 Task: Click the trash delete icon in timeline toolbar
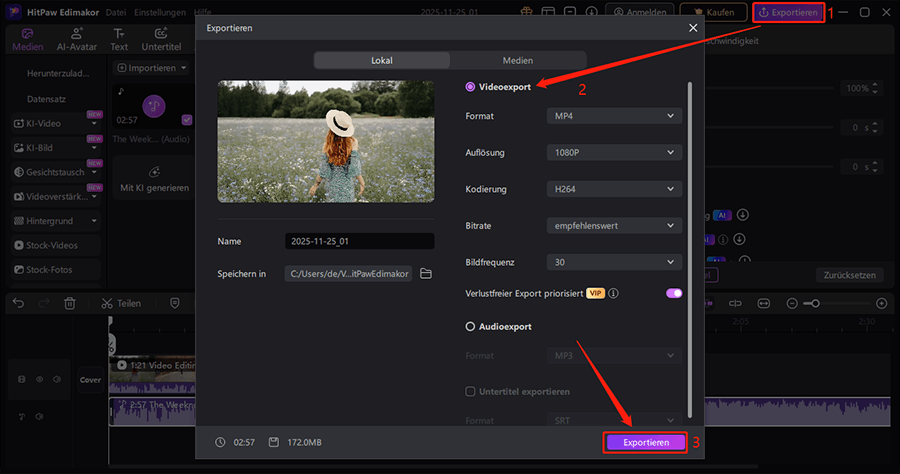70,303
